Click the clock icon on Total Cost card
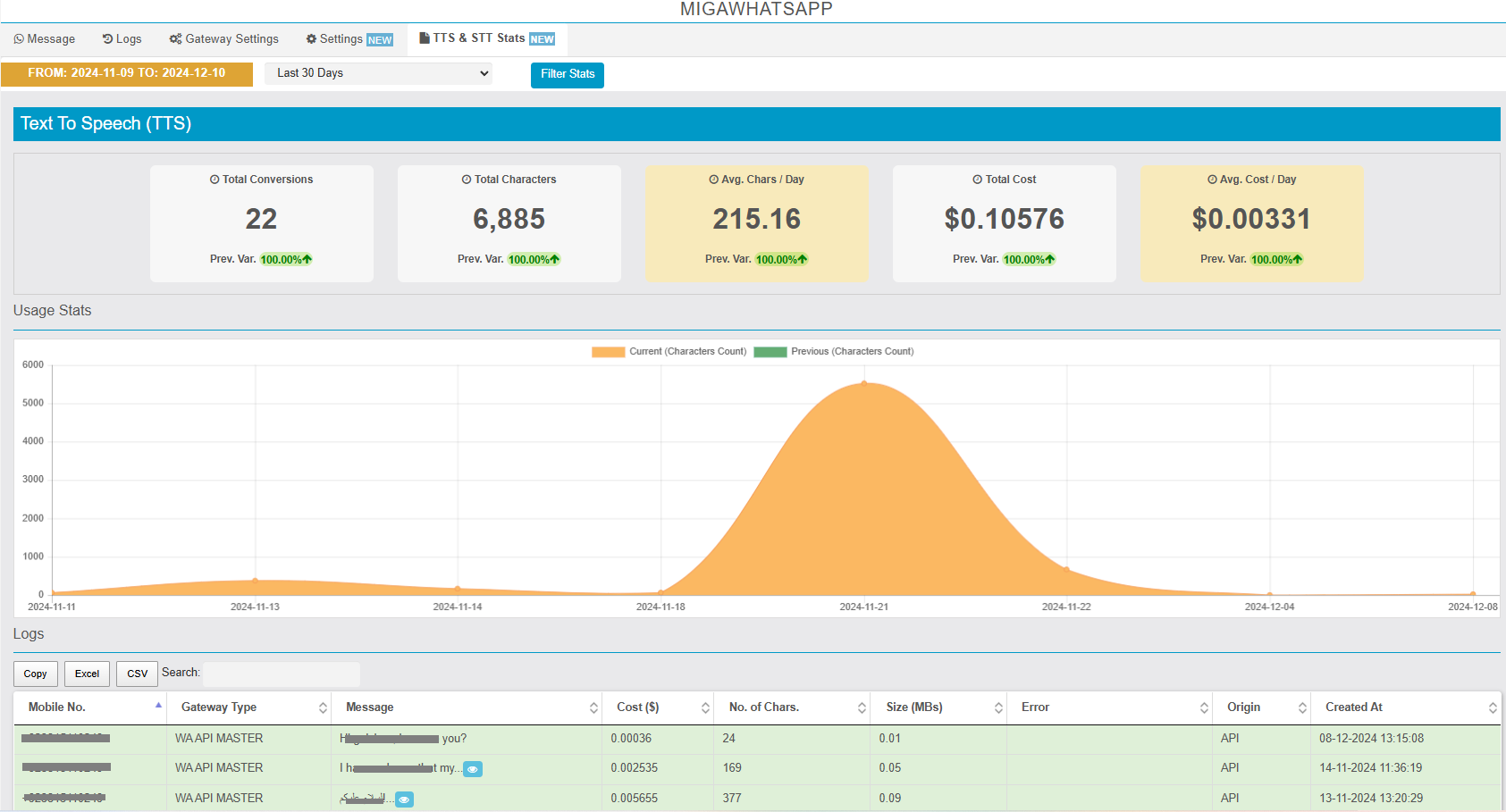Viewport: 1506px width, 812px height. pyautogui.click(x=978, y=180)
